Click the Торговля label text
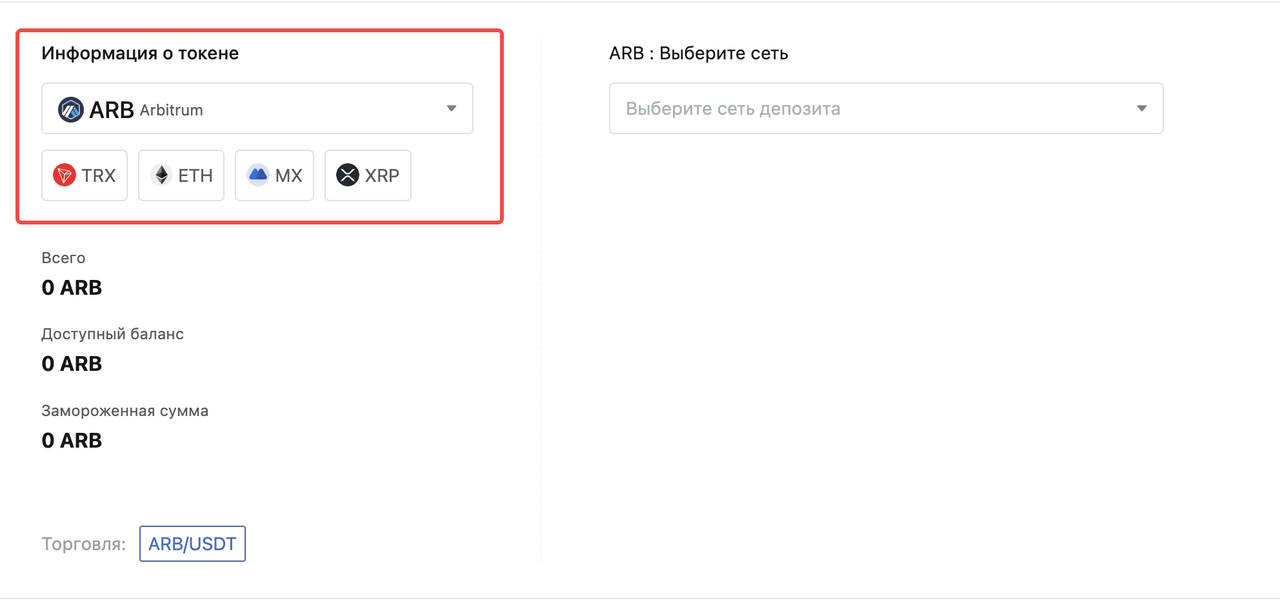This screenshot has width=1280, height=605. [84, 545]
